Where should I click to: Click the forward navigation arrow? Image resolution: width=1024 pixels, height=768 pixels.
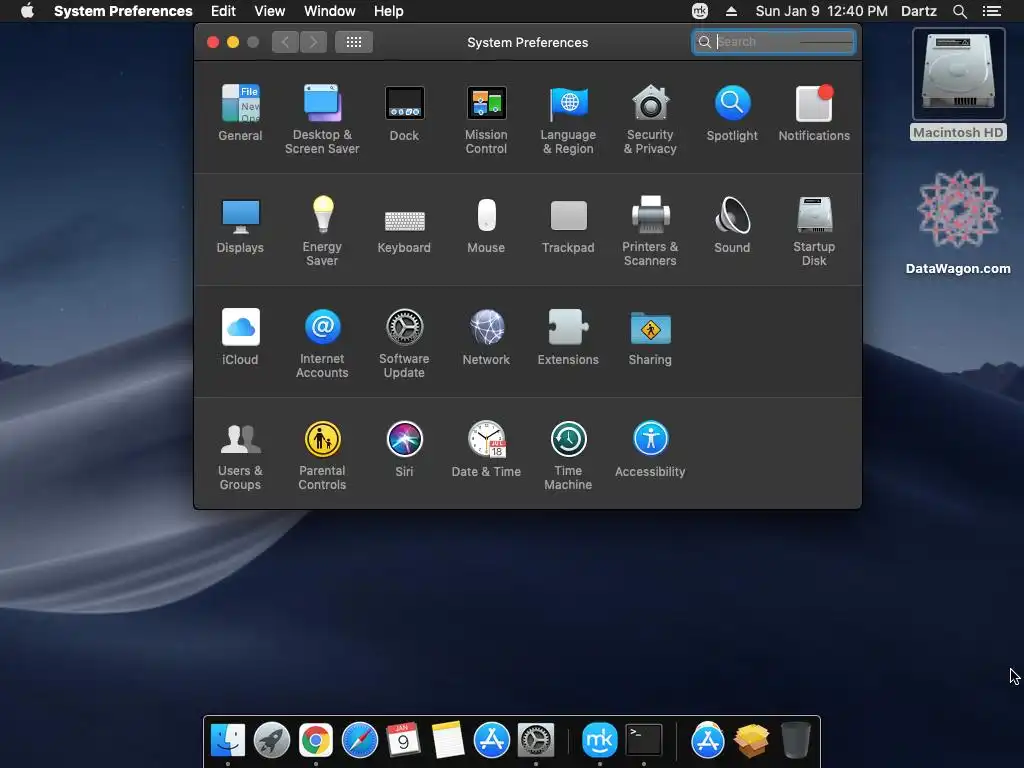(x=313, y=42)
